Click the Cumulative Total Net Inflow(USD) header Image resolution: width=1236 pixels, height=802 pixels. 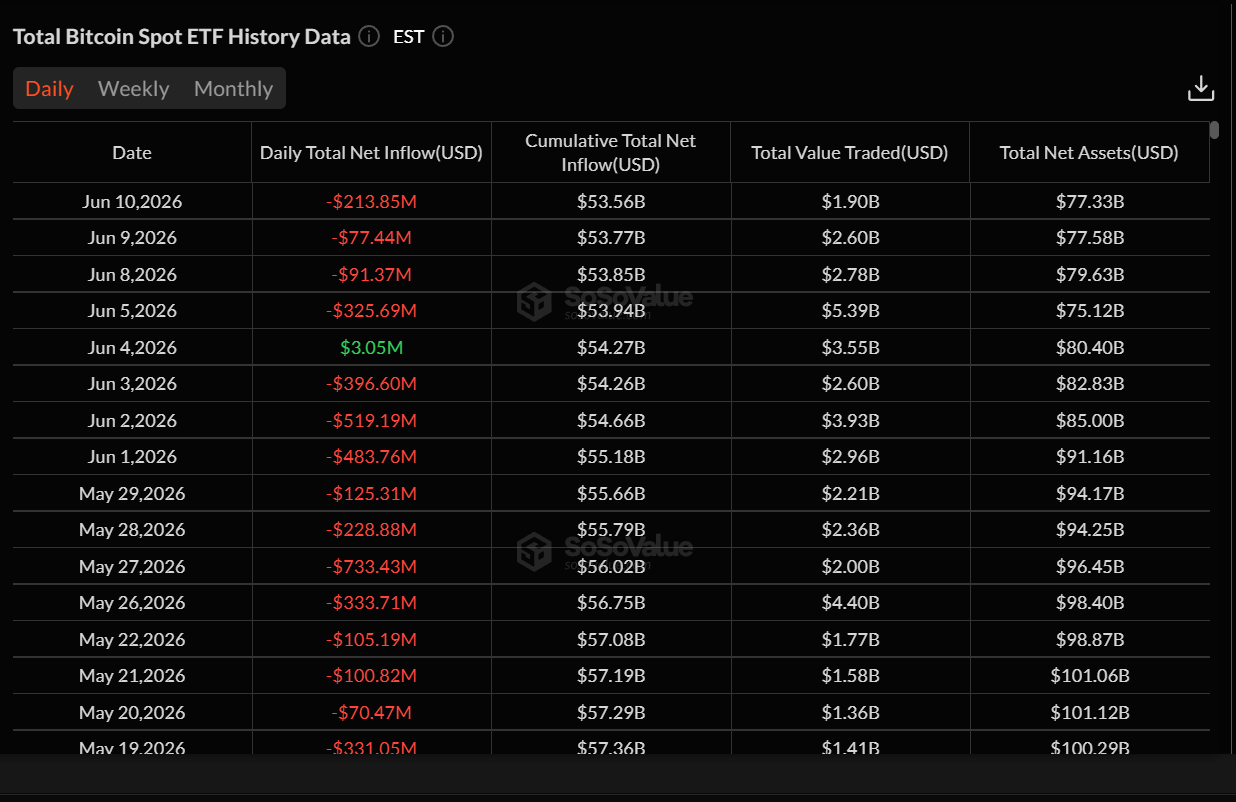pos(611,152)
